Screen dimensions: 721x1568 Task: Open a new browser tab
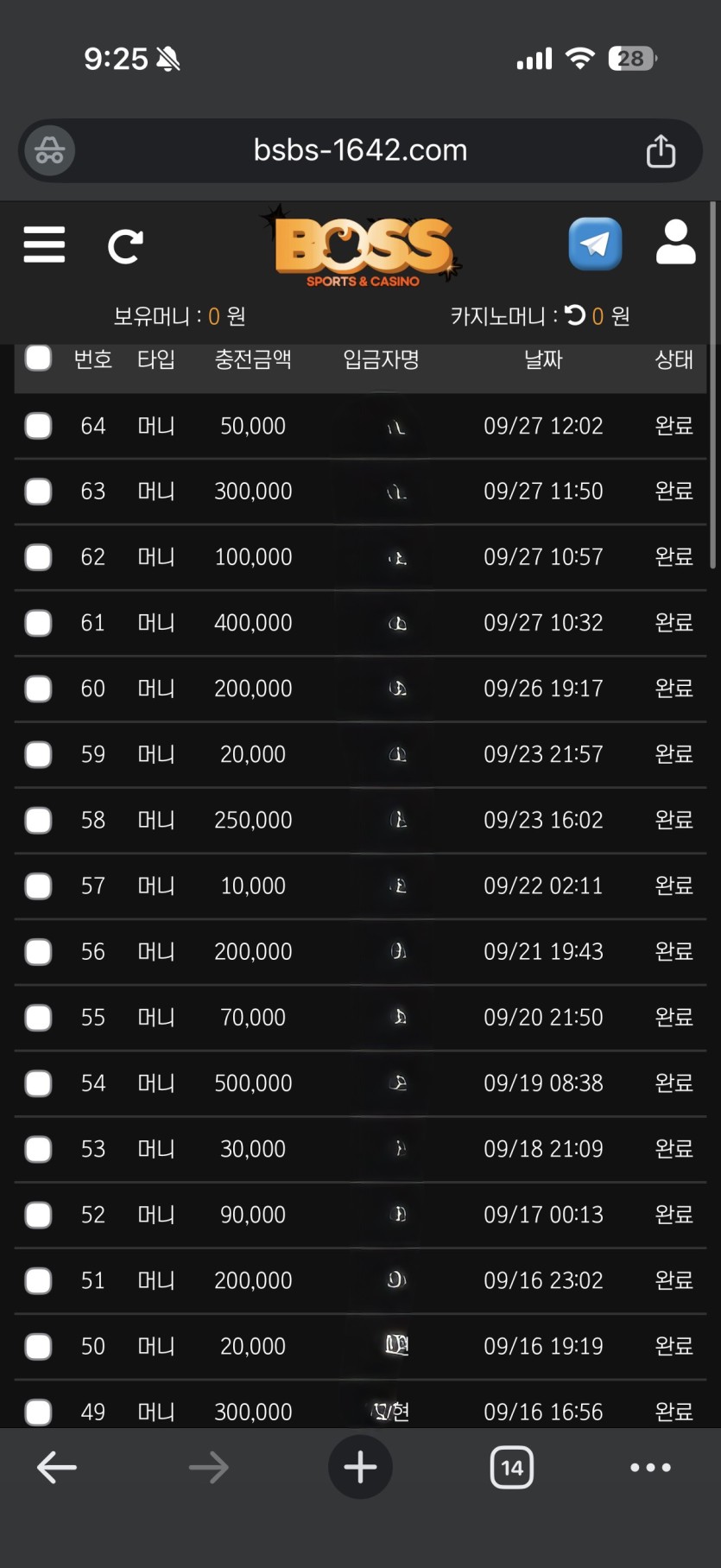click(x=360, y=1467)
